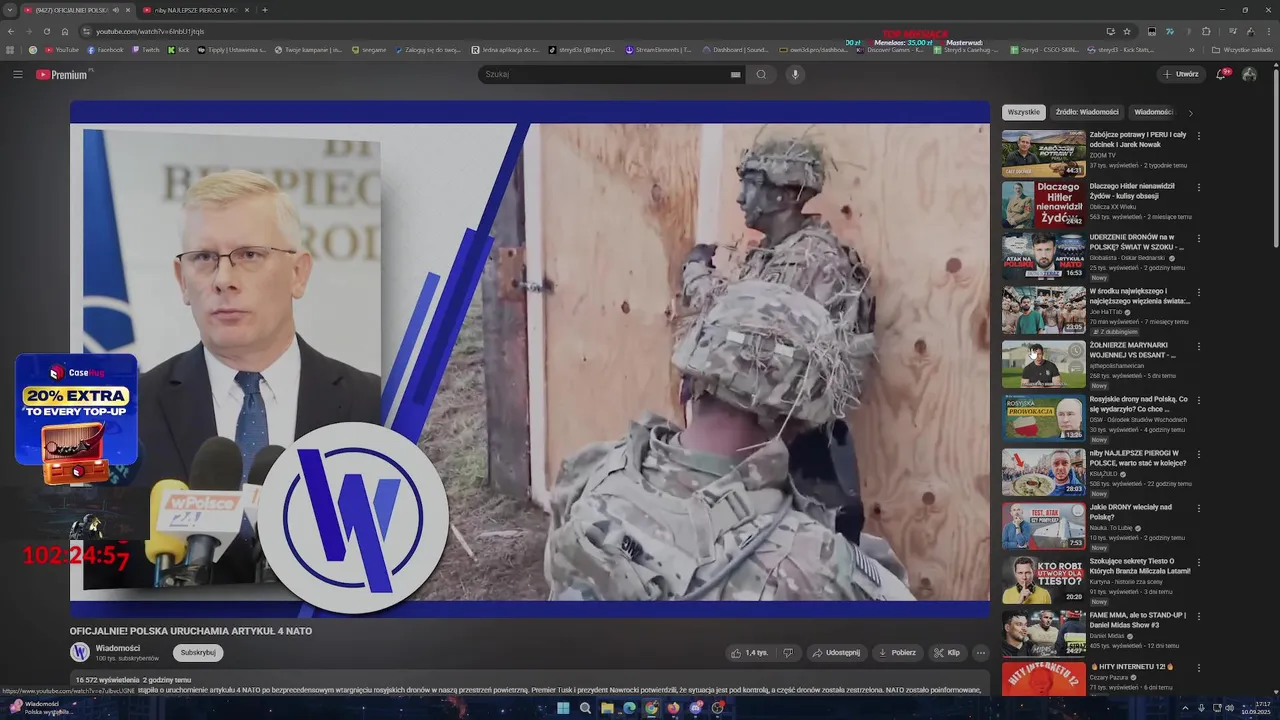The width and height of the screenshot is (1280, 720).
Task: Dislike the video with thumbs-down
Action: tap(788, 653)
